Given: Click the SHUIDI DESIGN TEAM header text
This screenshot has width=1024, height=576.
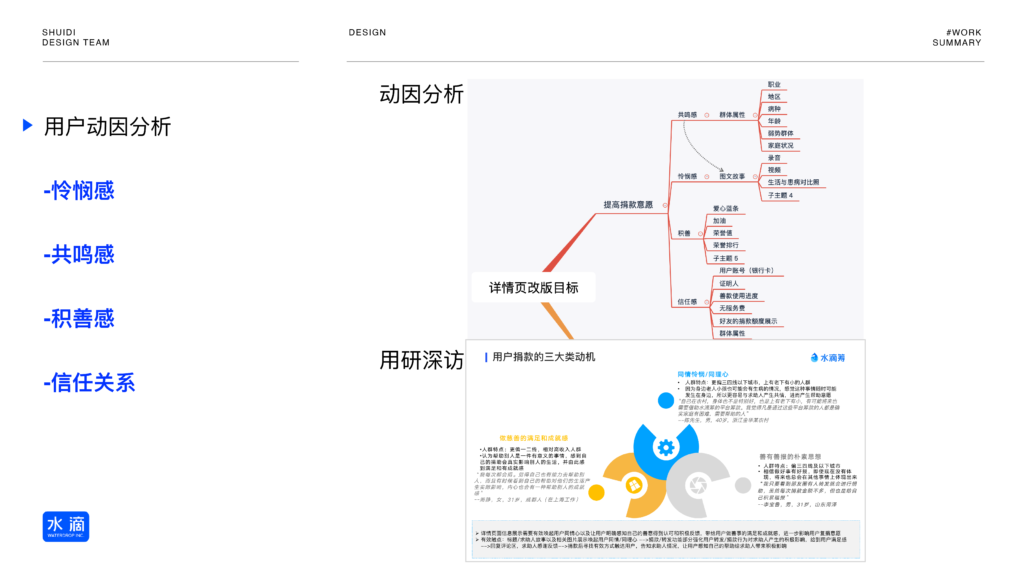Looking at the screenshot, I should (76, 38).
